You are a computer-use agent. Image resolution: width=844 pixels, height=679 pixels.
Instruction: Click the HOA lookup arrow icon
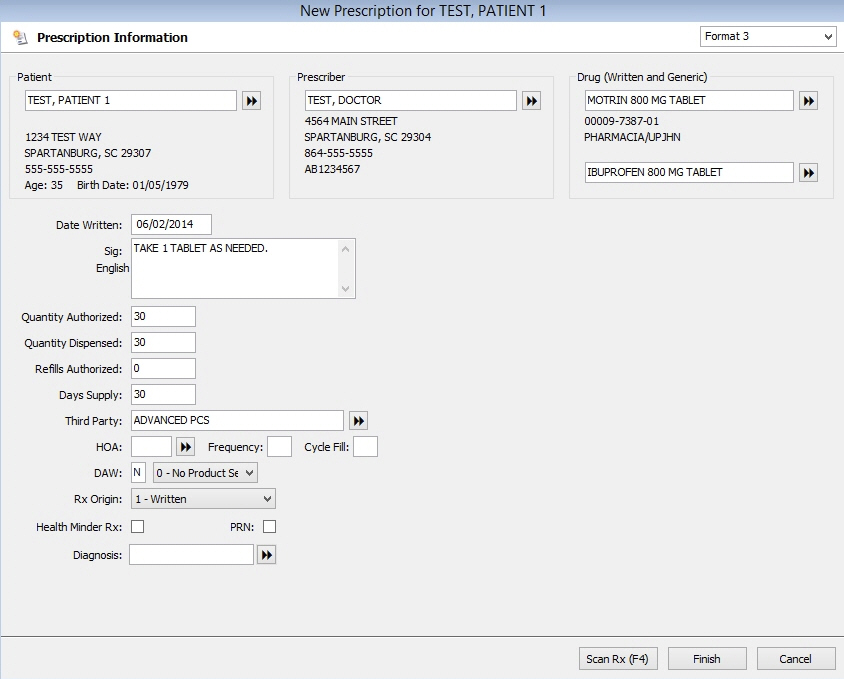coord(186,447)
